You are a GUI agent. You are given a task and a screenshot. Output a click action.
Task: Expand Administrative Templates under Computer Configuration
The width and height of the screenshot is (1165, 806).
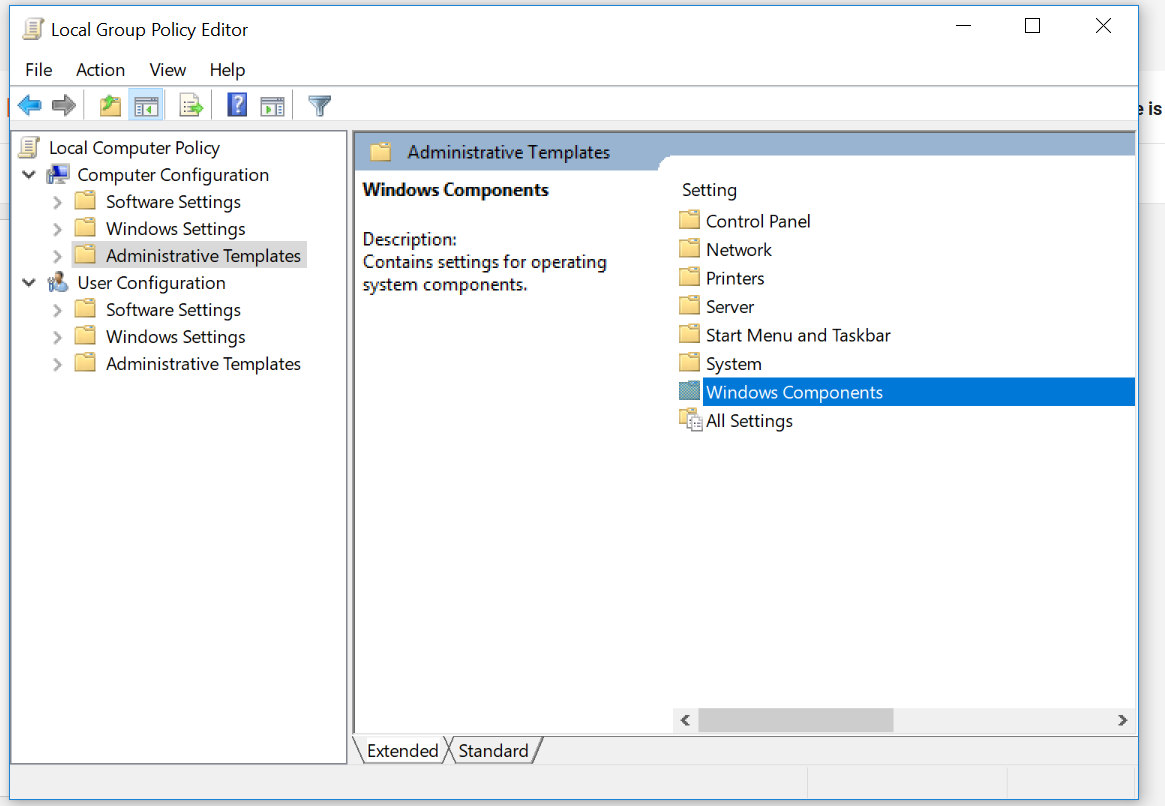click(x=57, y=256)
